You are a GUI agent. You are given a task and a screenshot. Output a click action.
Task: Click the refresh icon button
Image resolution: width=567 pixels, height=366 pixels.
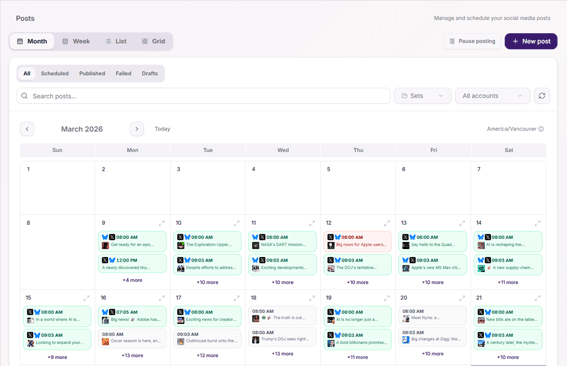click(x=542, y=96)
